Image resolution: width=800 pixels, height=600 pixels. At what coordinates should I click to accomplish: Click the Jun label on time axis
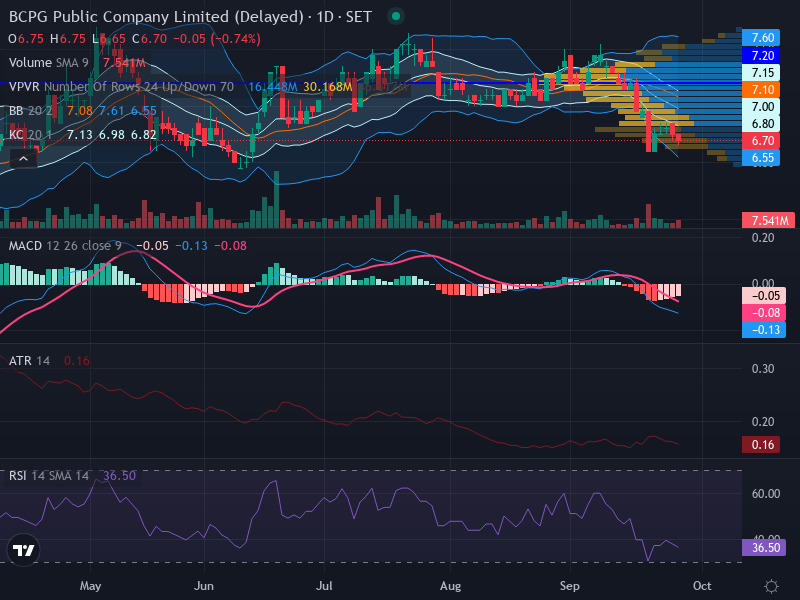(204, 586)
